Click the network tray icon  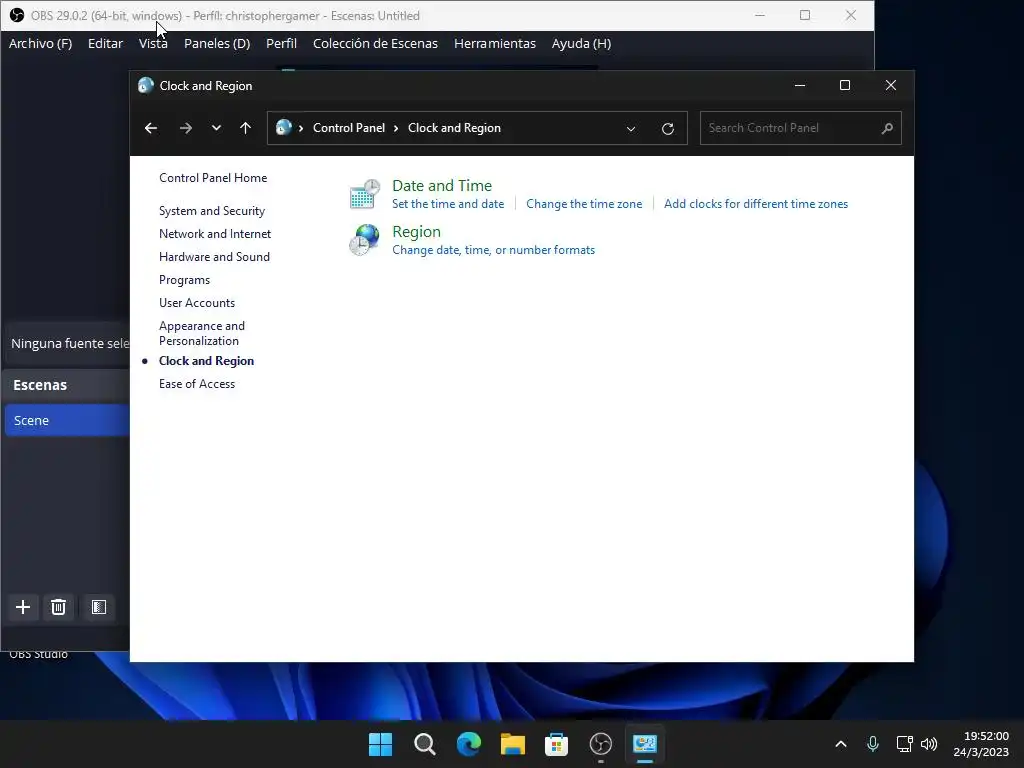pos(904,744)
